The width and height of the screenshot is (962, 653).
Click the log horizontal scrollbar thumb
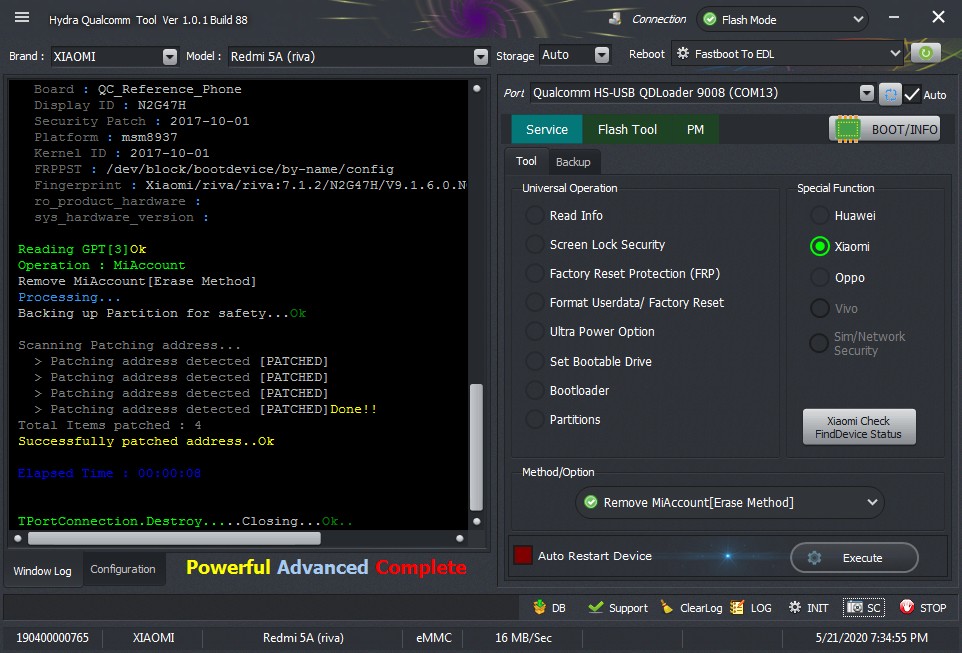(x=174, y=538)
